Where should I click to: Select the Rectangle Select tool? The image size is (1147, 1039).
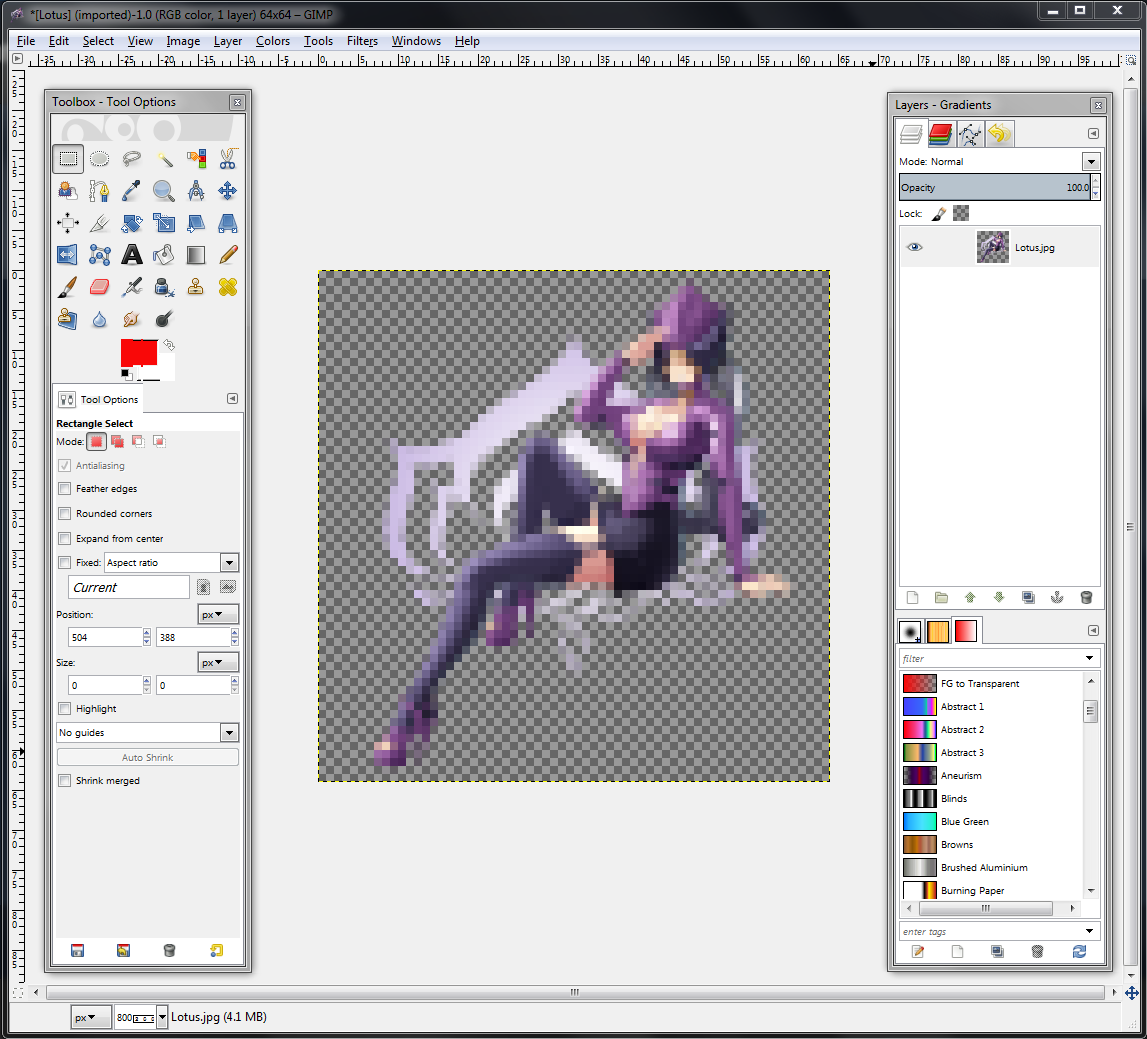coord(68,159)
